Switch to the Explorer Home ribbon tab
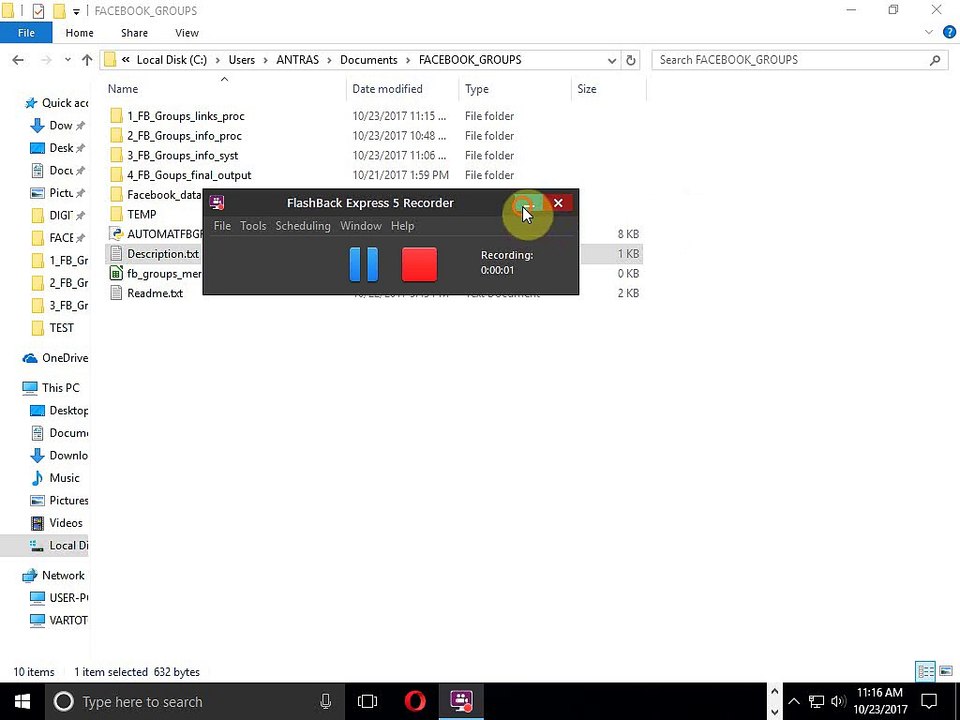960x720 pixels. point(80,33)
